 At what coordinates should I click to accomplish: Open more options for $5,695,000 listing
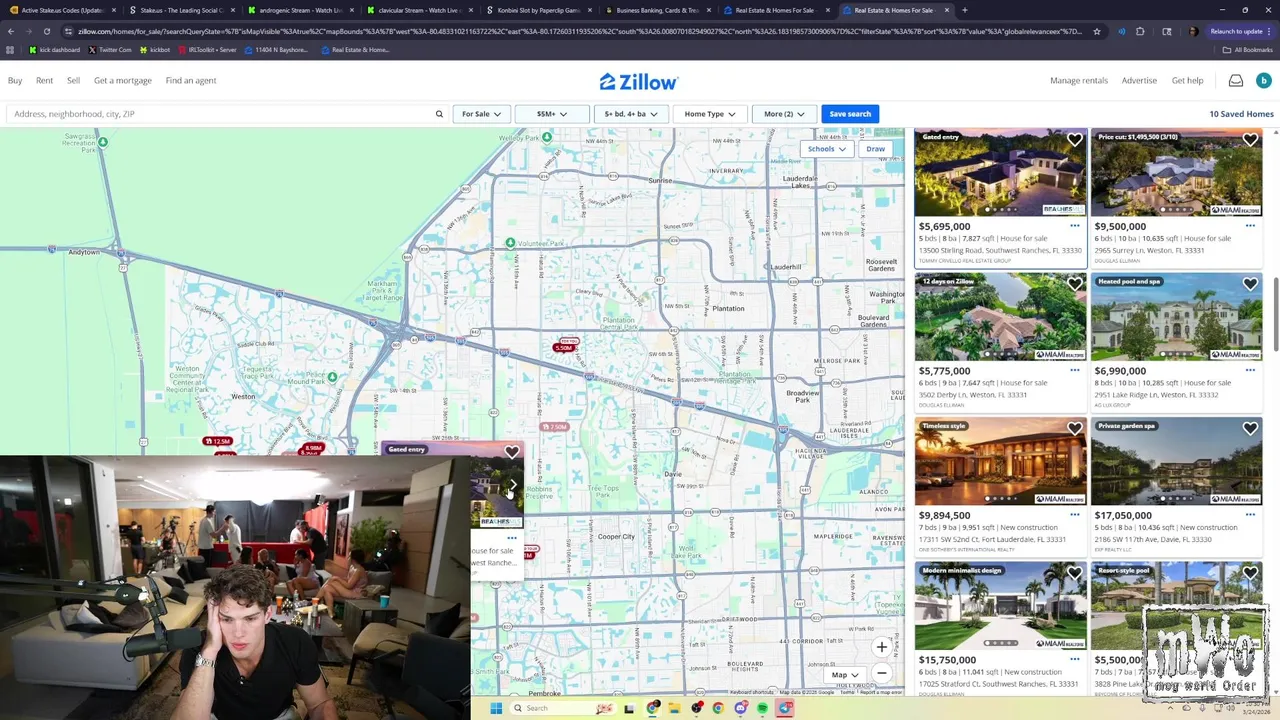pyautogui.click(x=1075, y=226)
